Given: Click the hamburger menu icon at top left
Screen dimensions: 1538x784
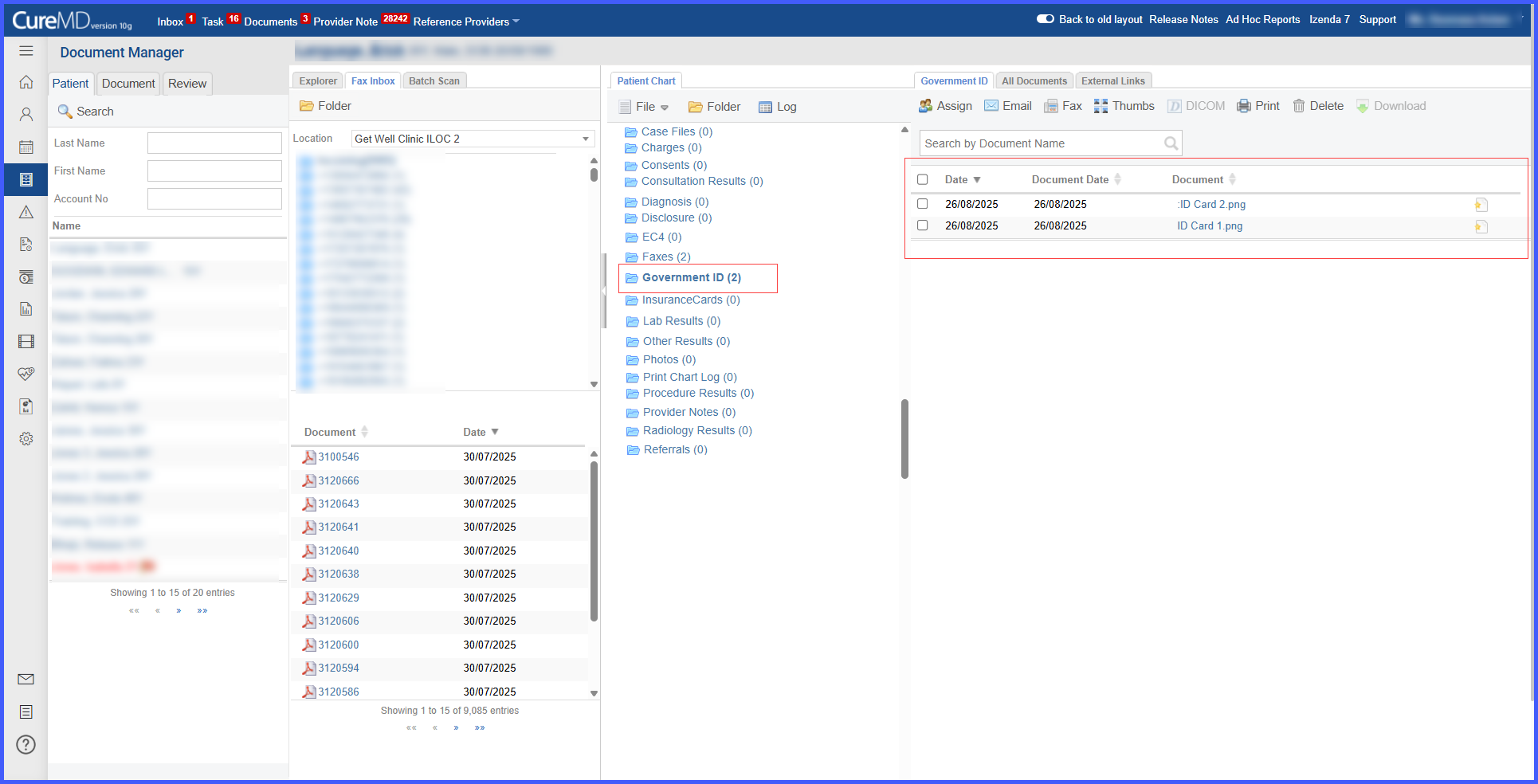Looking at the screenshot, I should [x=26, y=51].
